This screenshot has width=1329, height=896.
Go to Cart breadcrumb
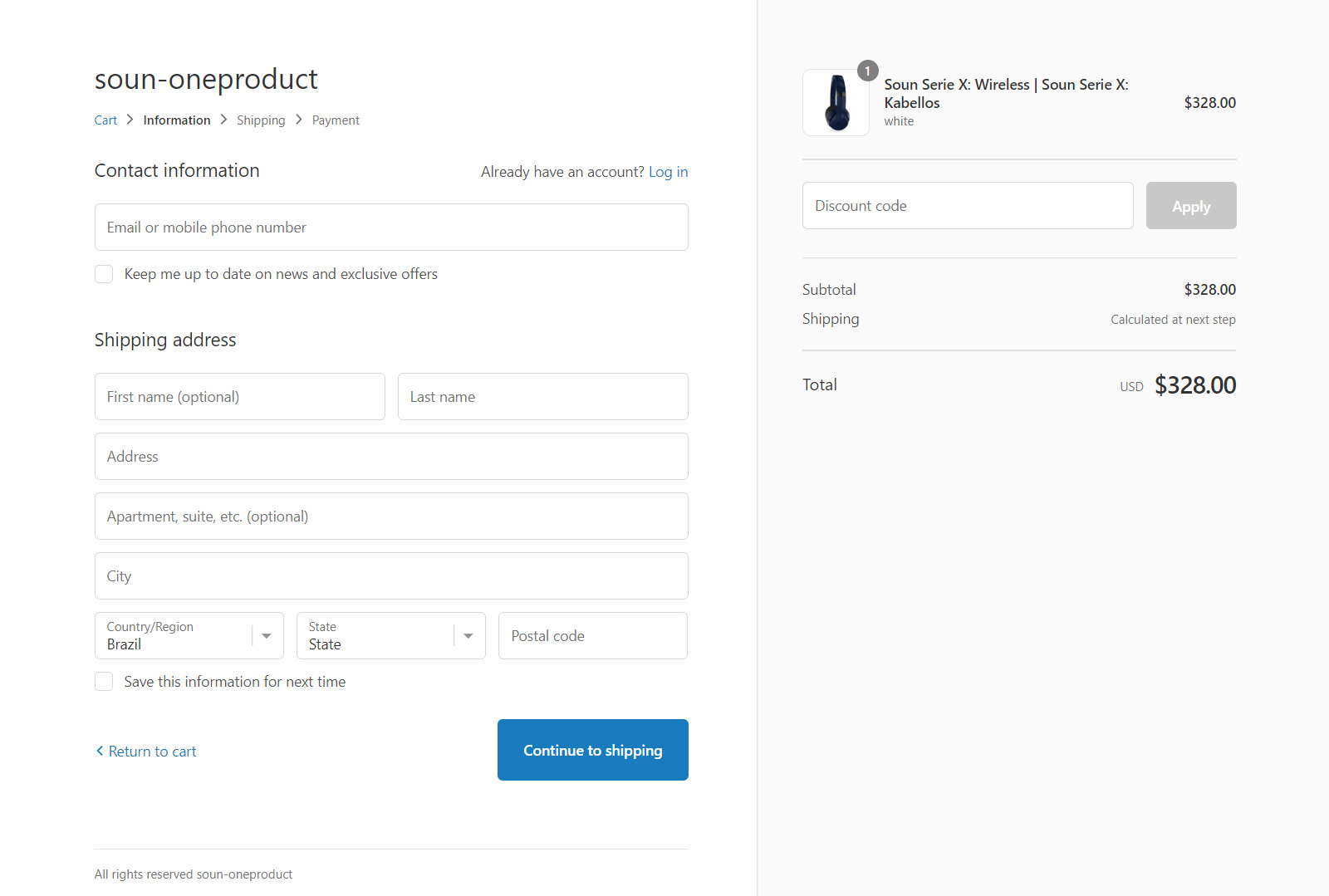coord(105,120)
